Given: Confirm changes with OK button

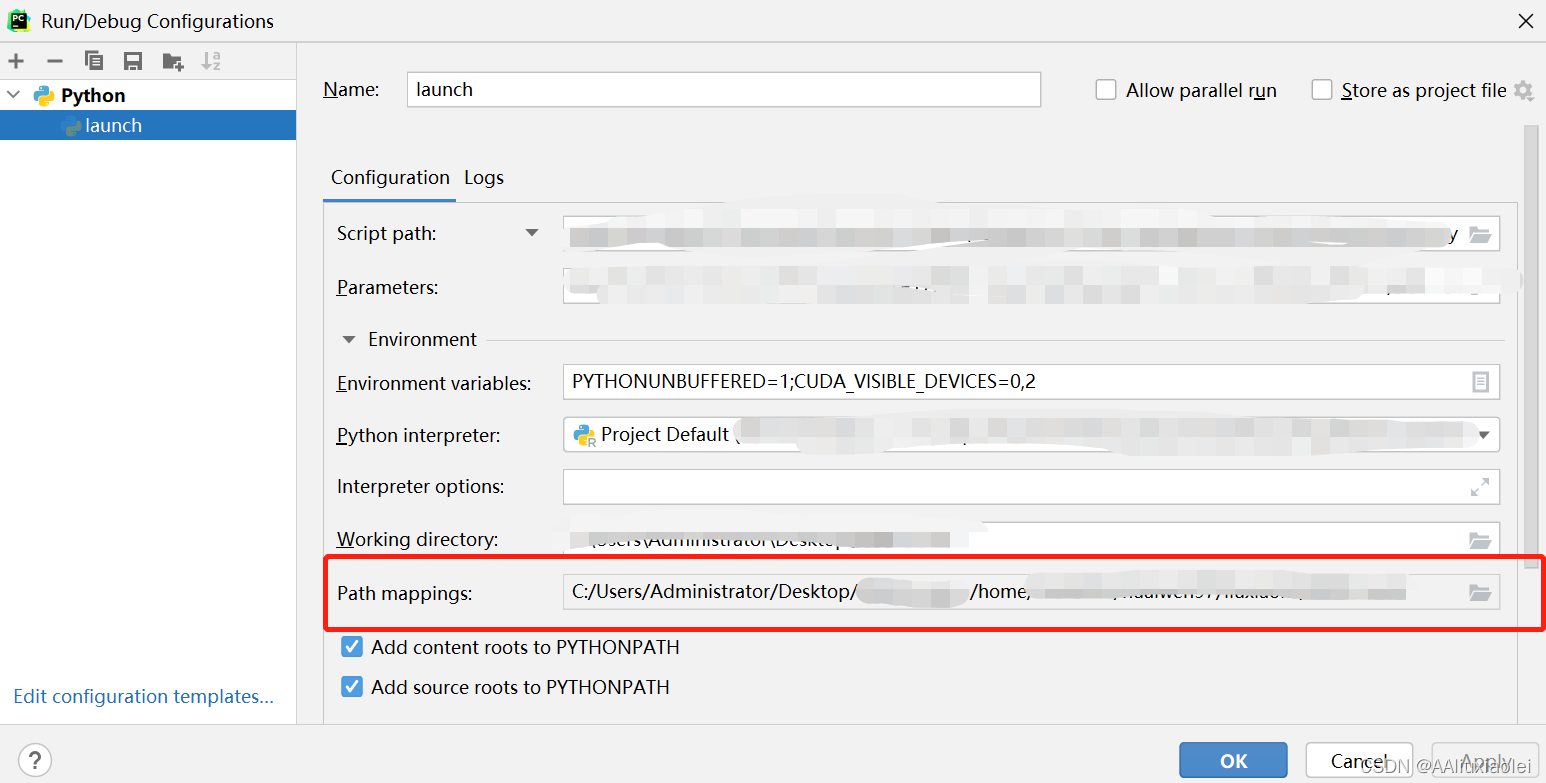Looking at the screenshot, I should point(1233,760).
